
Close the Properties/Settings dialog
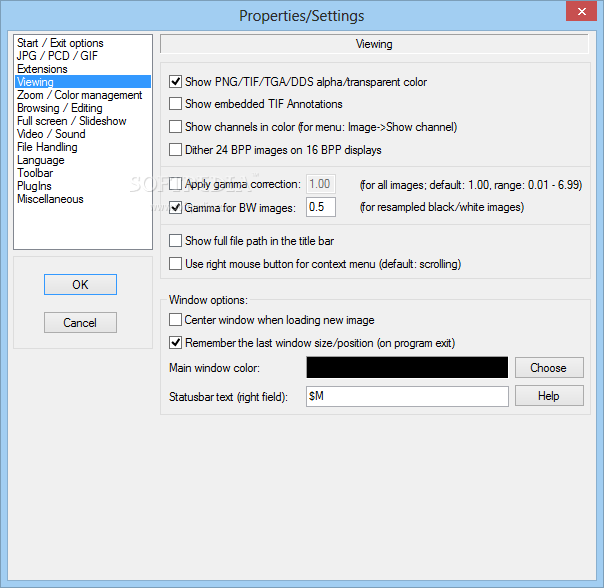pos(581,12)
